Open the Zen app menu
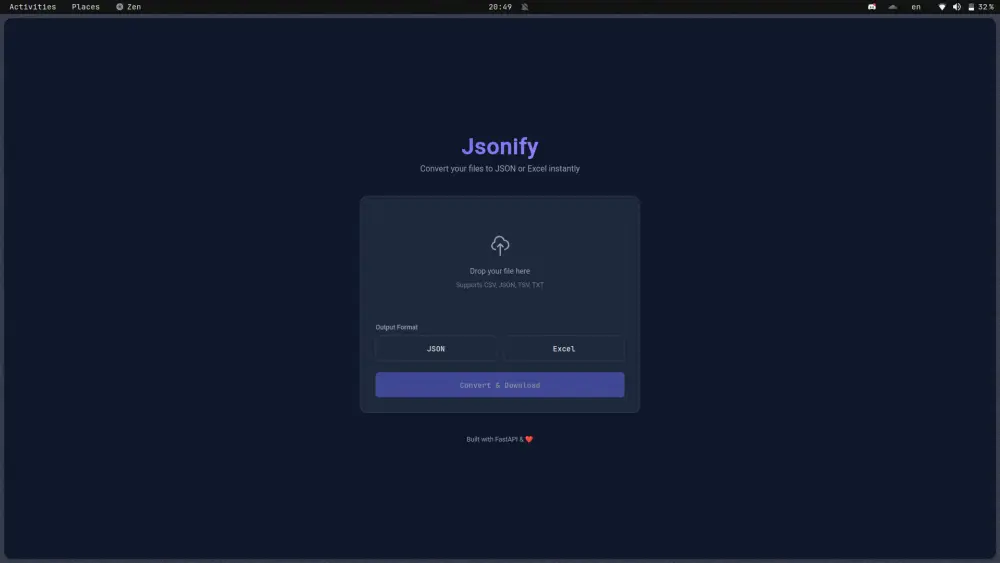 129,7
